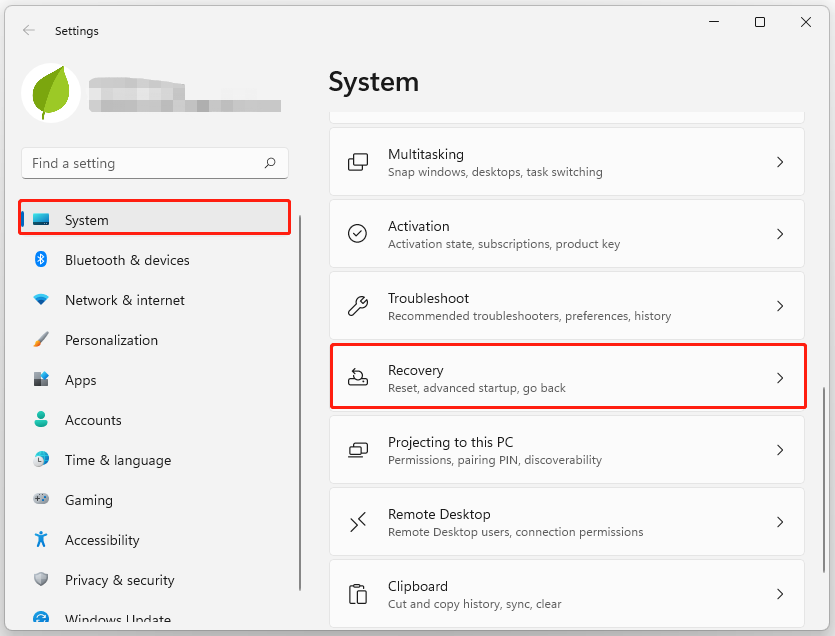Select the Multitasking snap windows icon
Viewport: 835px width, 636px height.
(x=357, y=161)
